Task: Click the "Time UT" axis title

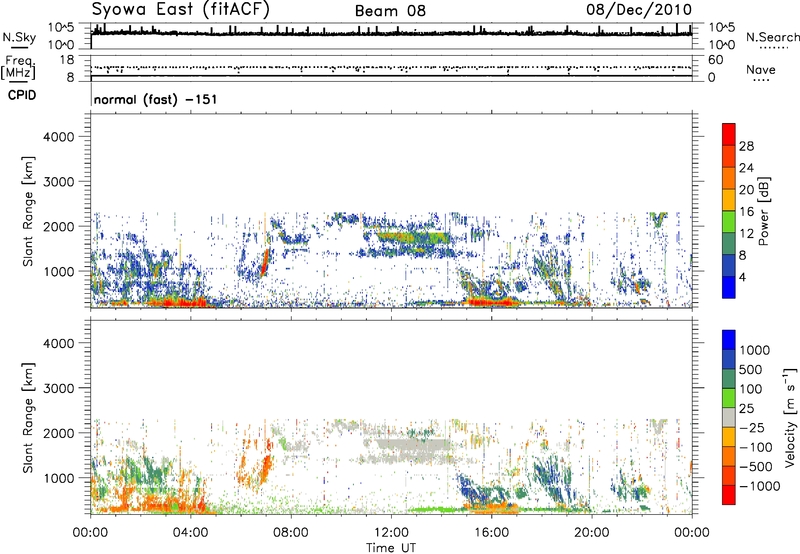Action: click(391, 548)
